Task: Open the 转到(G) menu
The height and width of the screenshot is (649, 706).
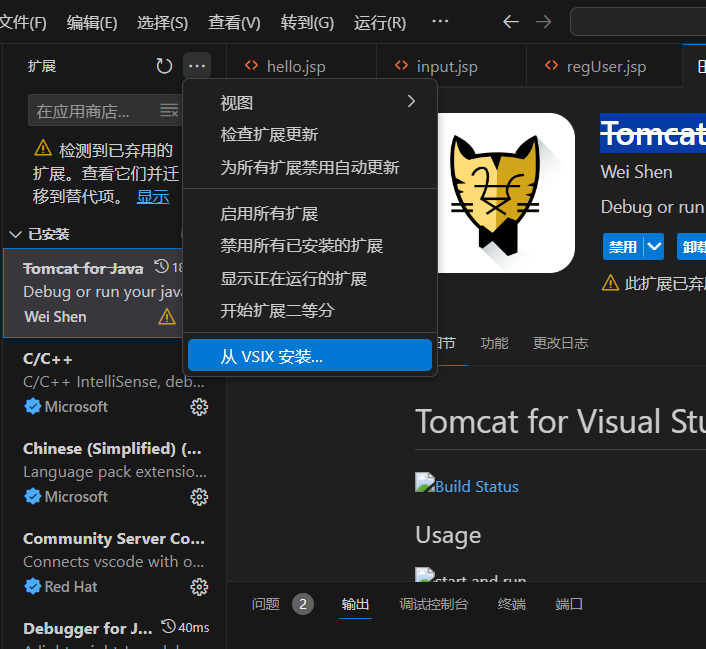Action: click(x=307, y=22)
